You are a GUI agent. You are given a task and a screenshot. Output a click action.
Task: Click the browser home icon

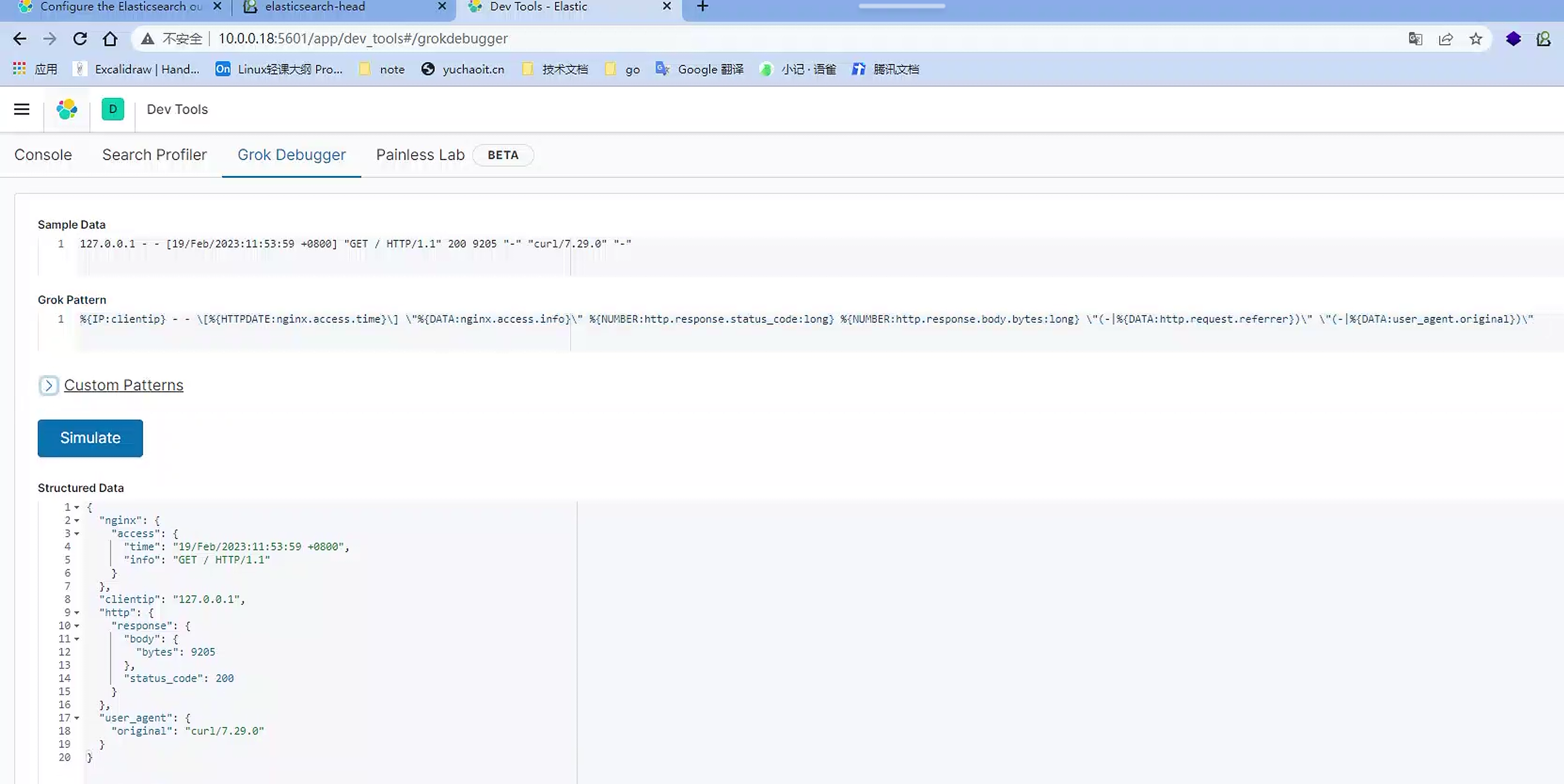[x=110, y=39]
